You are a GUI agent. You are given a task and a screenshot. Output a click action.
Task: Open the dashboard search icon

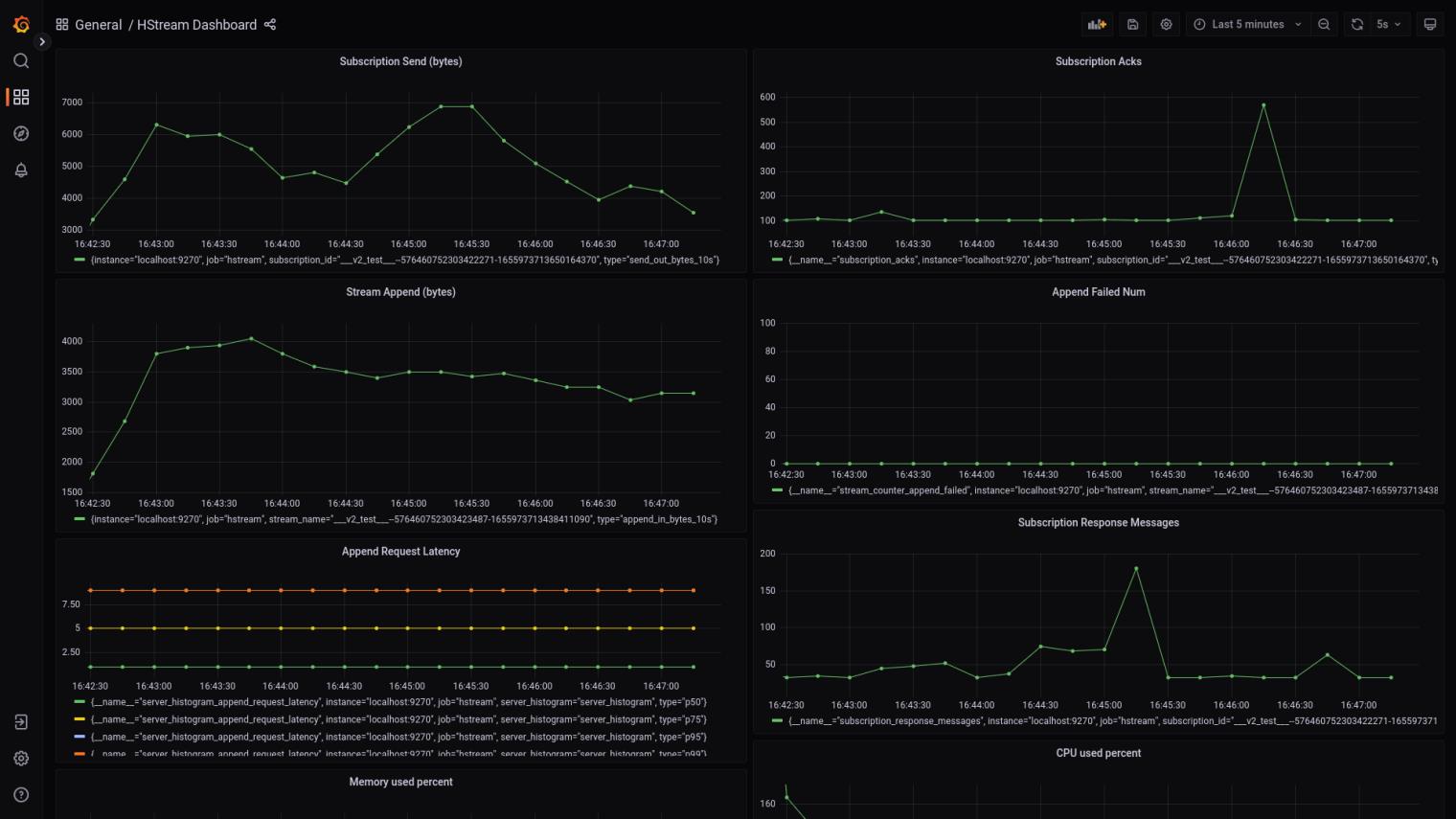pos(21,61)
